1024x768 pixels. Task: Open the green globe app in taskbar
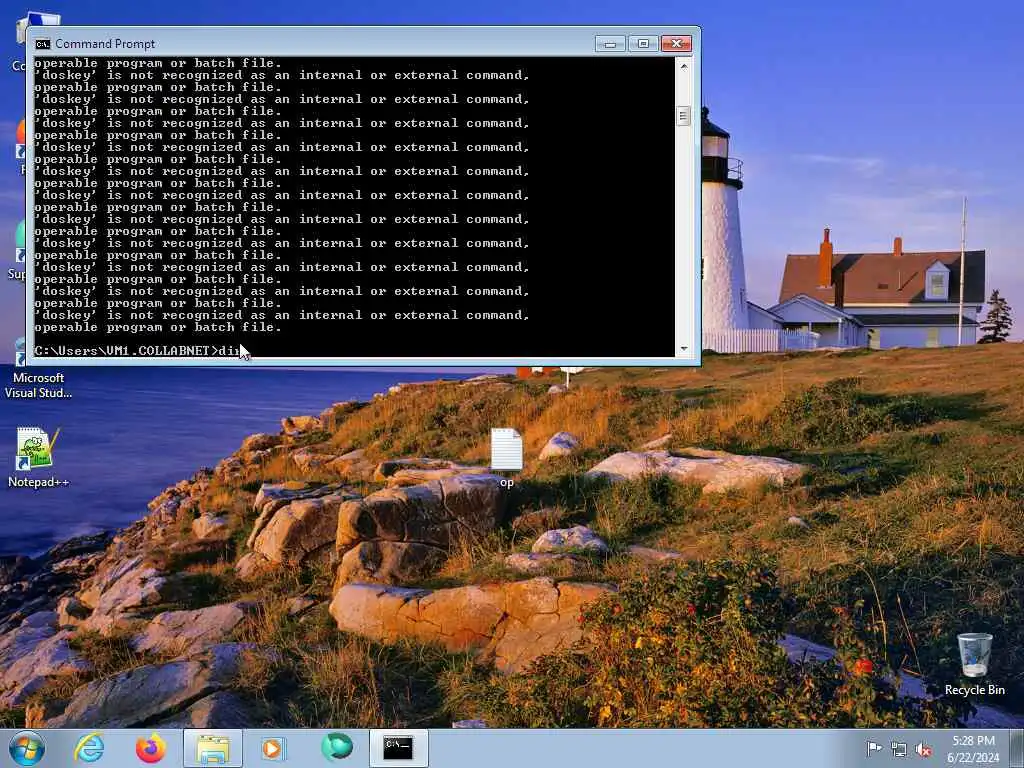click(337, 747)
